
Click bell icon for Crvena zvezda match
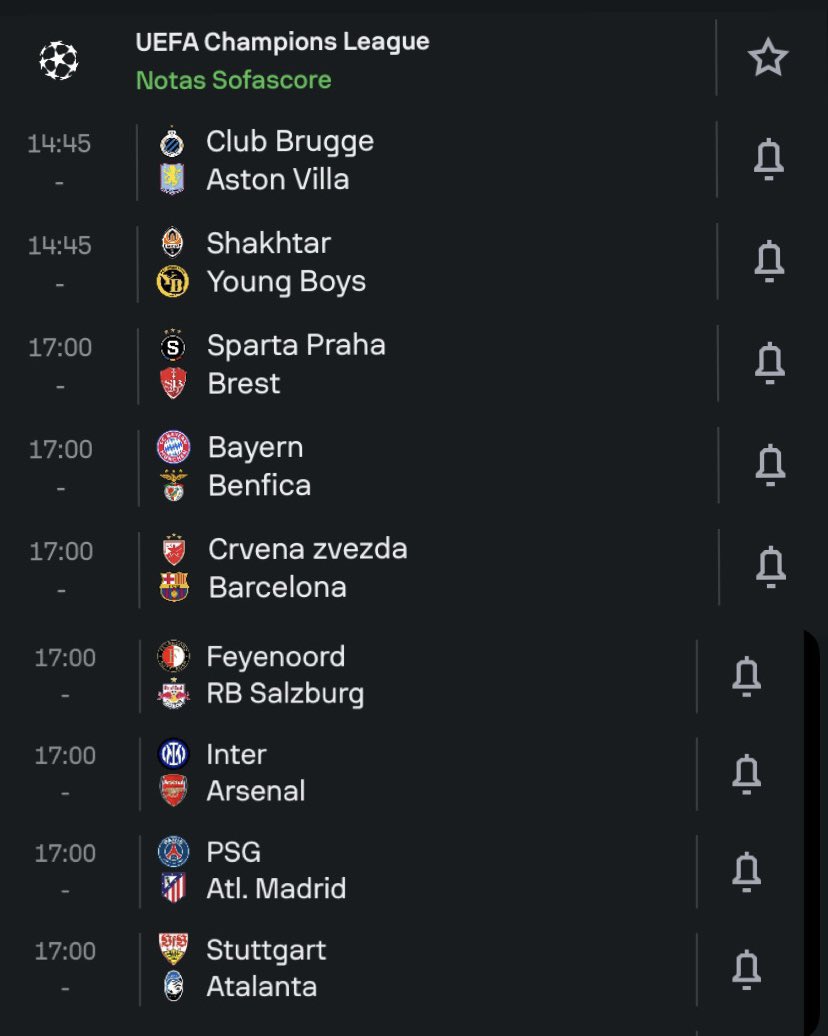point(771,566)
